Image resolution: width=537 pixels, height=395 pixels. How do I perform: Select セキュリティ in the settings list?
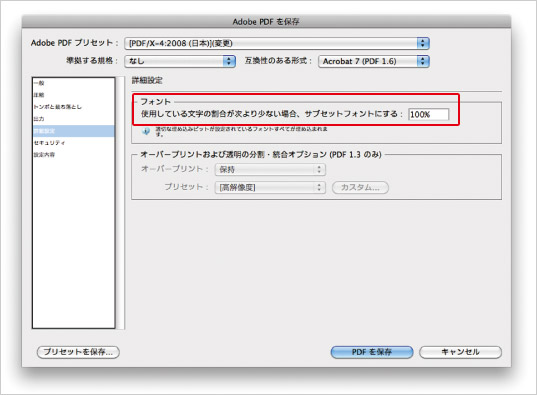[74, 143]
